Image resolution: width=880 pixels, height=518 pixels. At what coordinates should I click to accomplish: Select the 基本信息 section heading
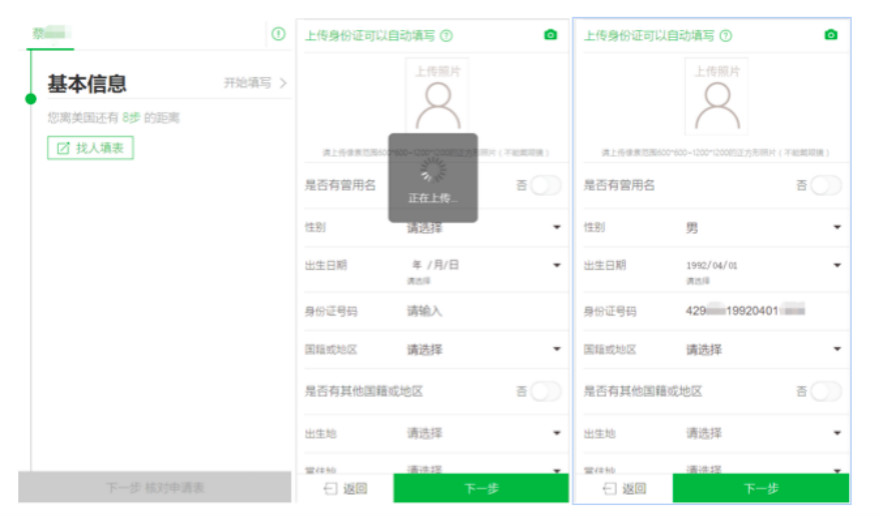point(87,84)
